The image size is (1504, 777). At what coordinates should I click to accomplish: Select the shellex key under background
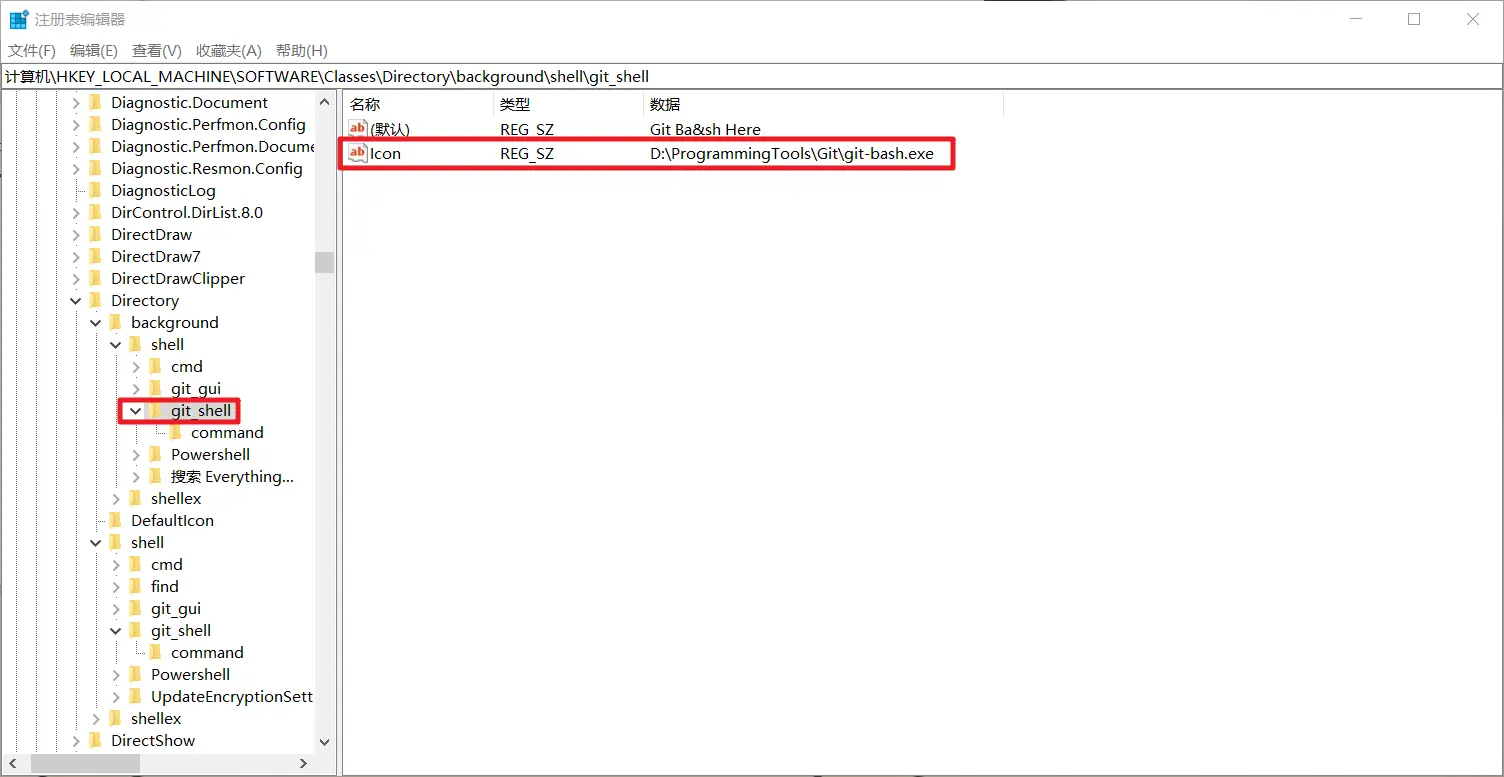pyautogui.click(x=176, y=498)
